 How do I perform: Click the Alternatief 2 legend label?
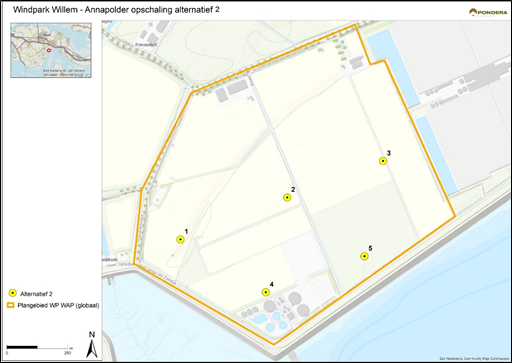[x=36, y=294]
